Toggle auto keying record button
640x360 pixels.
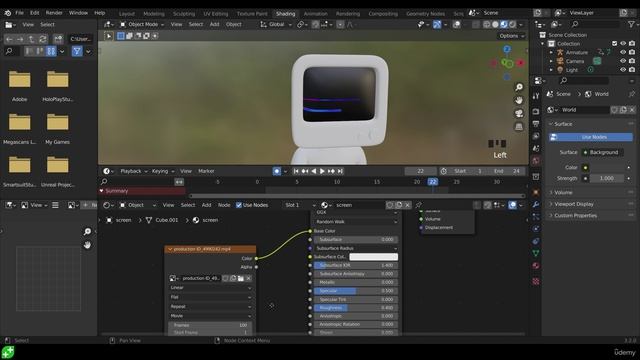click(x=277, y=171)
